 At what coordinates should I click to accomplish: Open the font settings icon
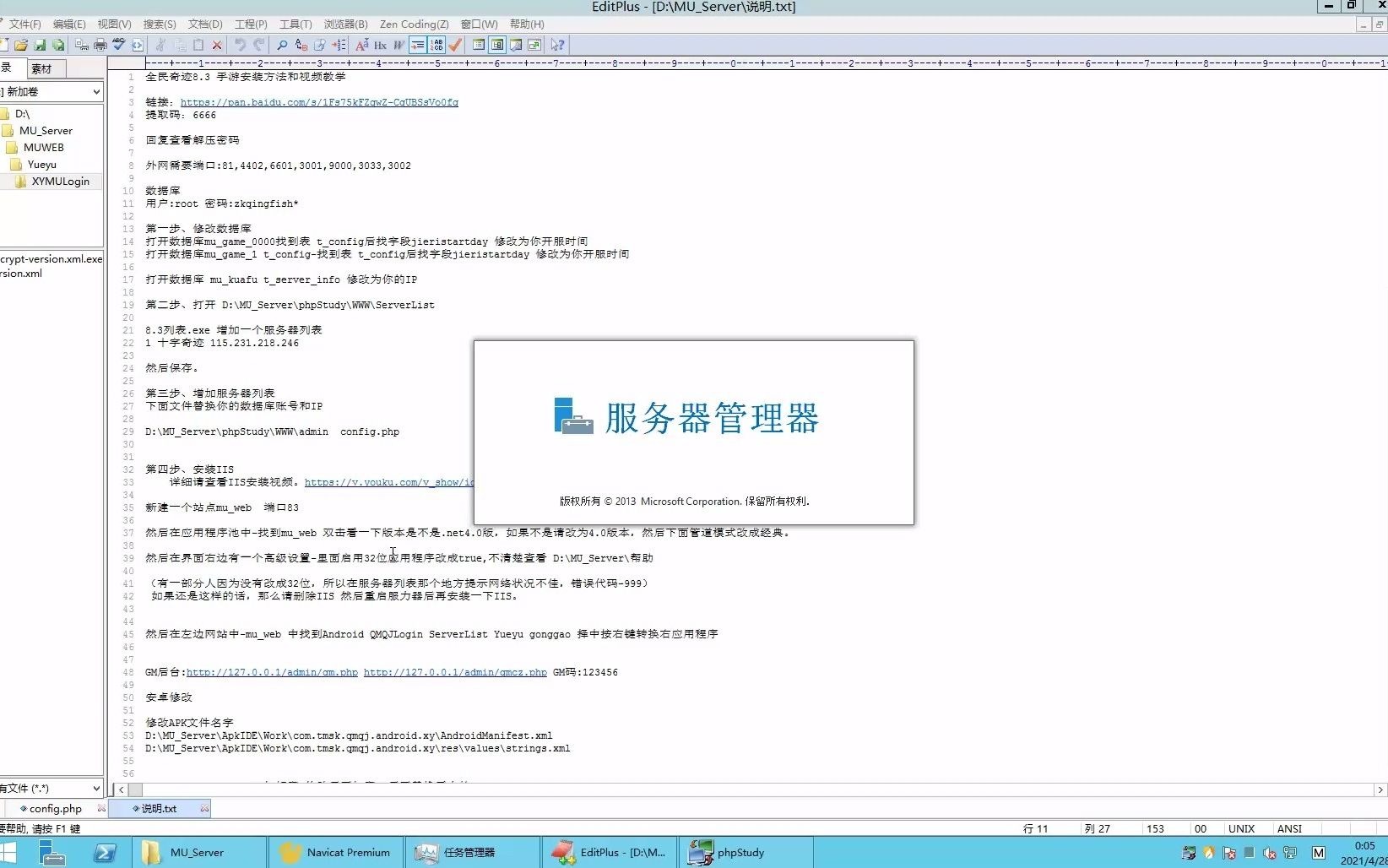pos(362,45)
